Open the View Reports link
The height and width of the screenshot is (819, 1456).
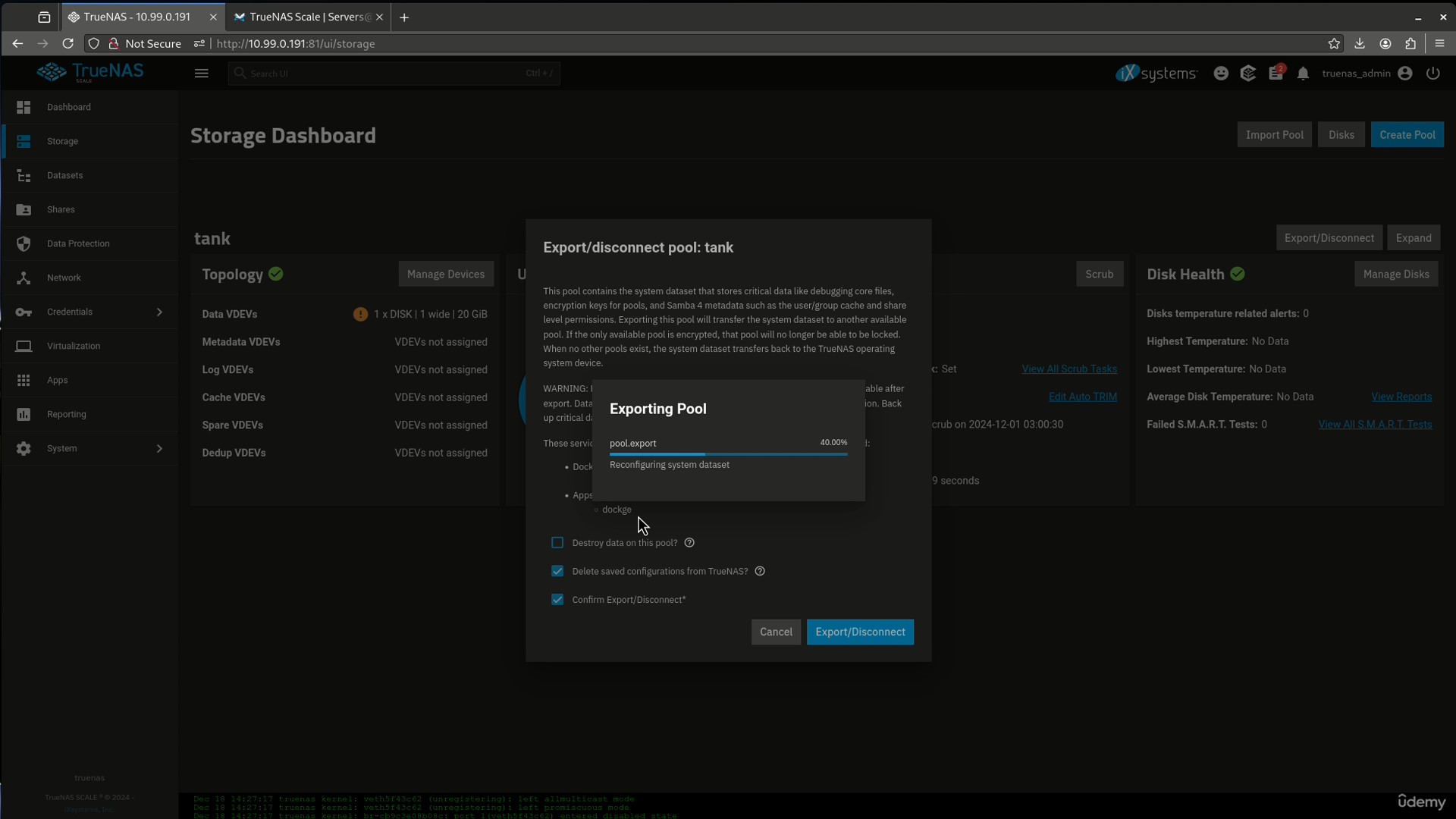[x=1401, y=397]
